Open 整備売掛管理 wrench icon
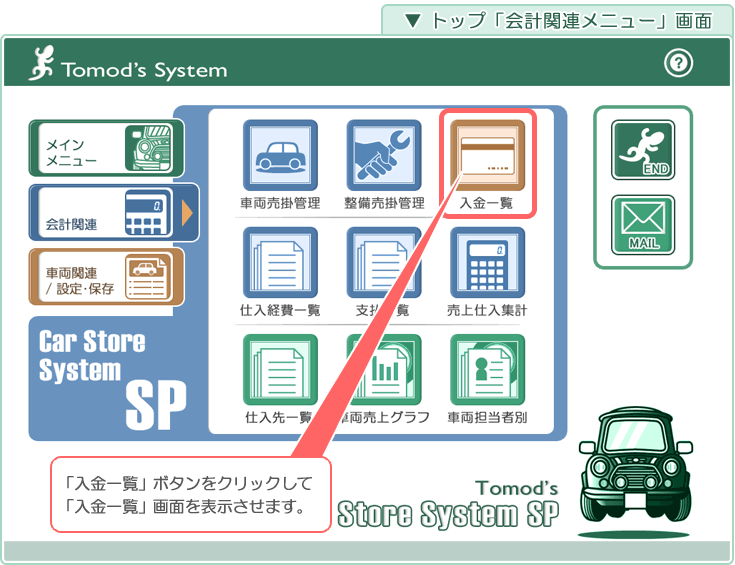735x565 pixels. (384, 155)
